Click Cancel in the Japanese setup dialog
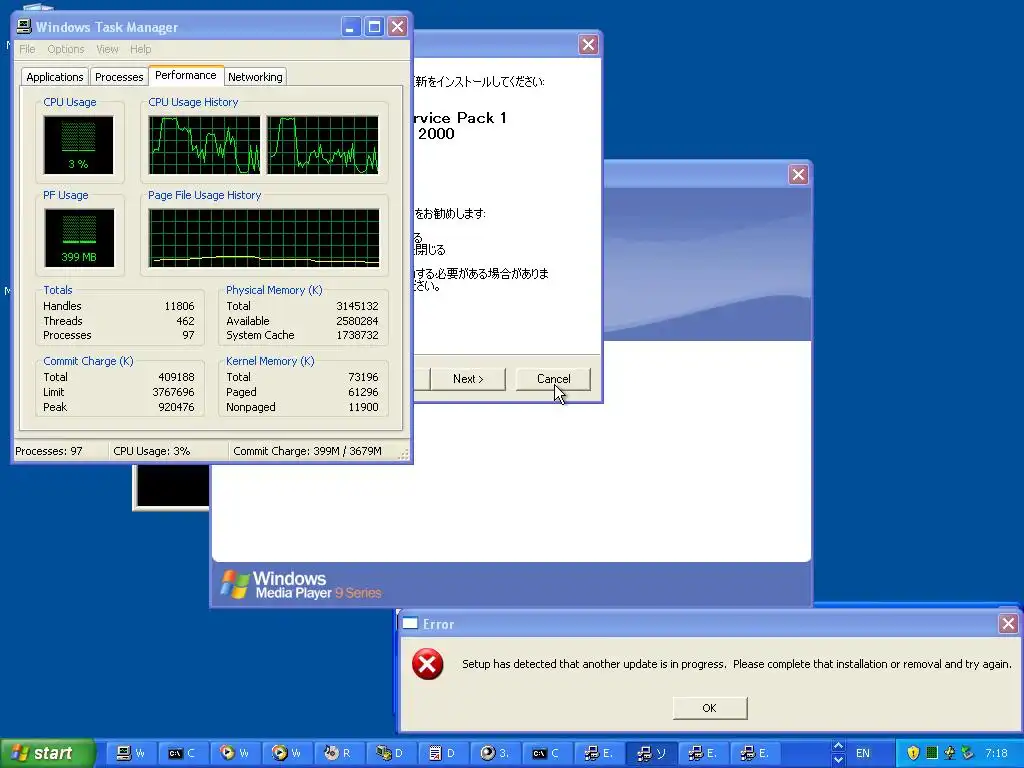The width and height of the screenshot is (1024, 768). pos(553,379)
